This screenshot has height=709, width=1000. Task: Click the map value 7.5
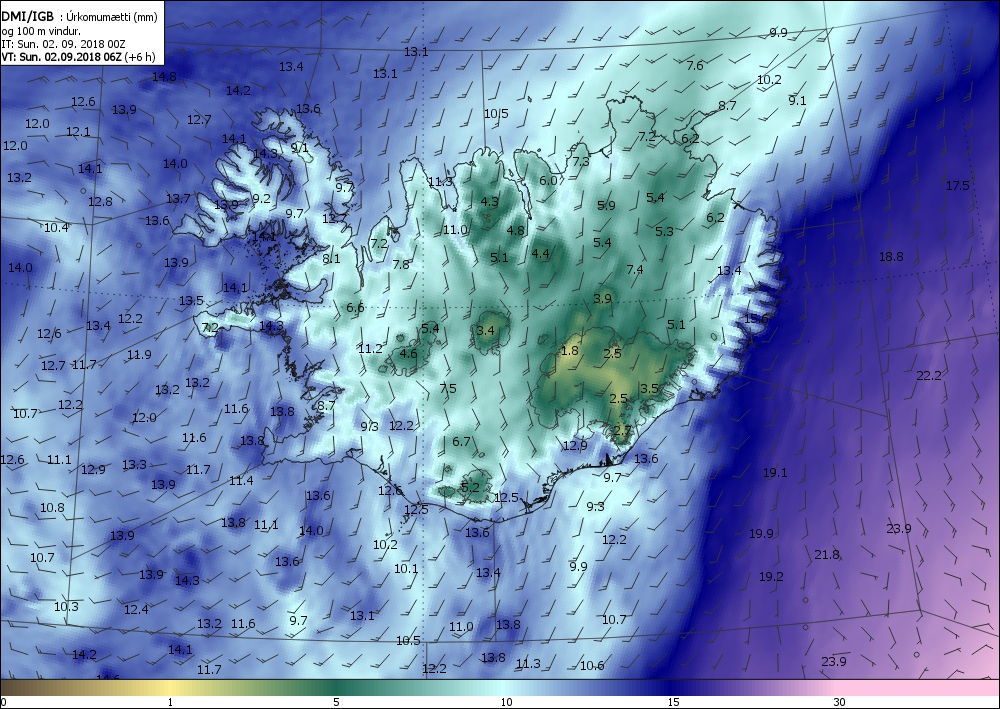448,388
